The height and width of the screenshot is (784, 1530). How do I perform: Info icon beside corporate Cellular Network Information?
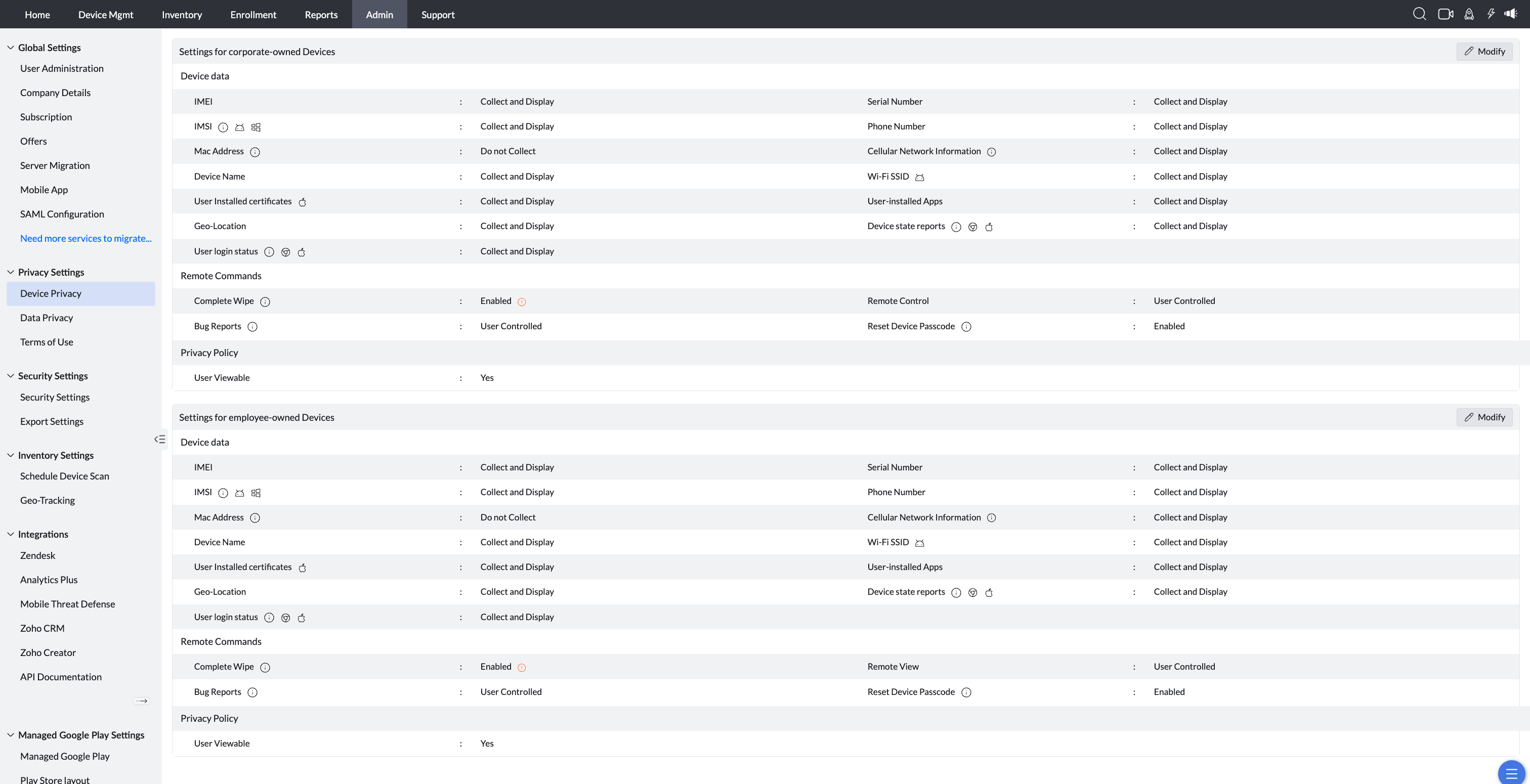point(991,152)
